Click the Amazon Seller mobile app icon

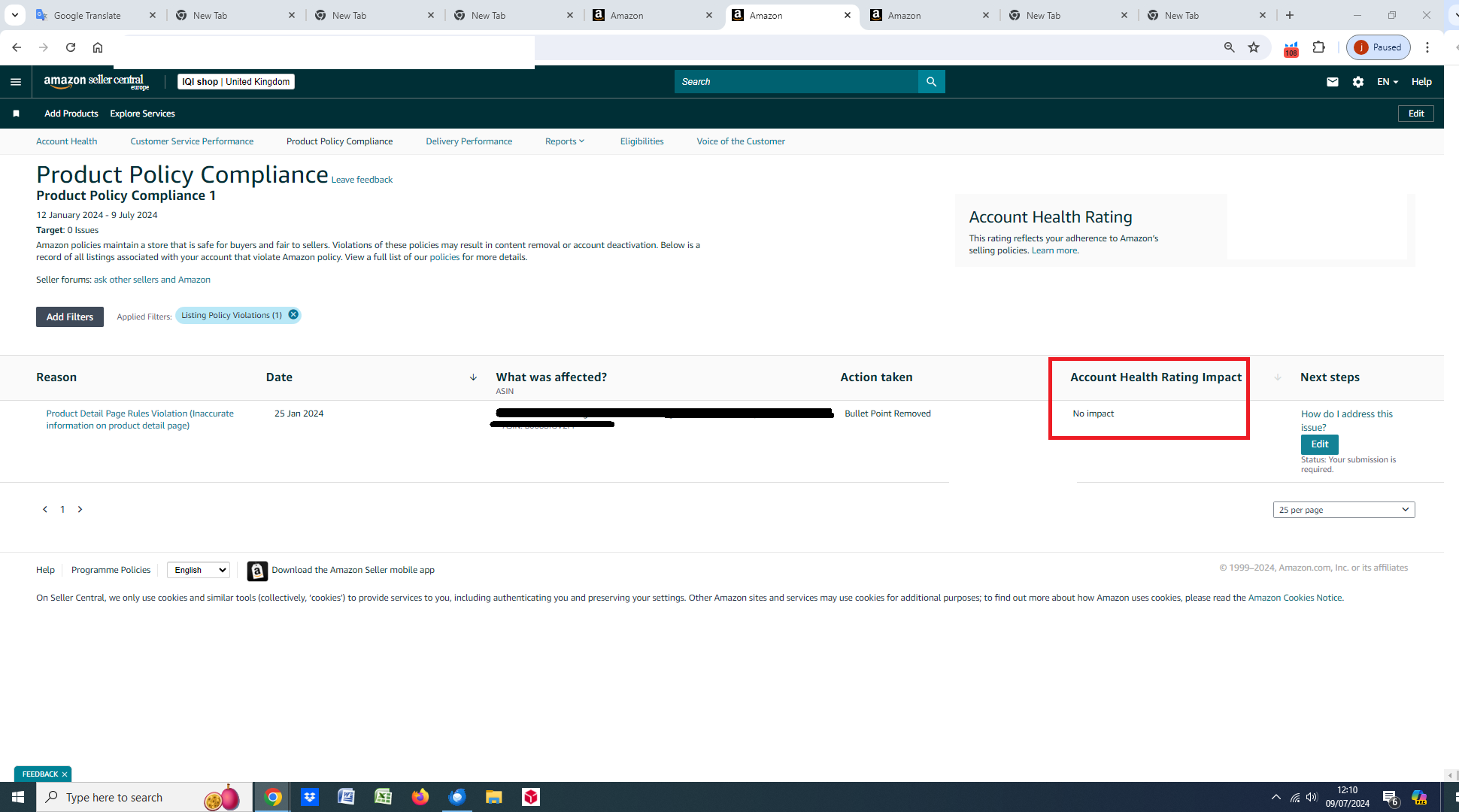click(257, 571)
